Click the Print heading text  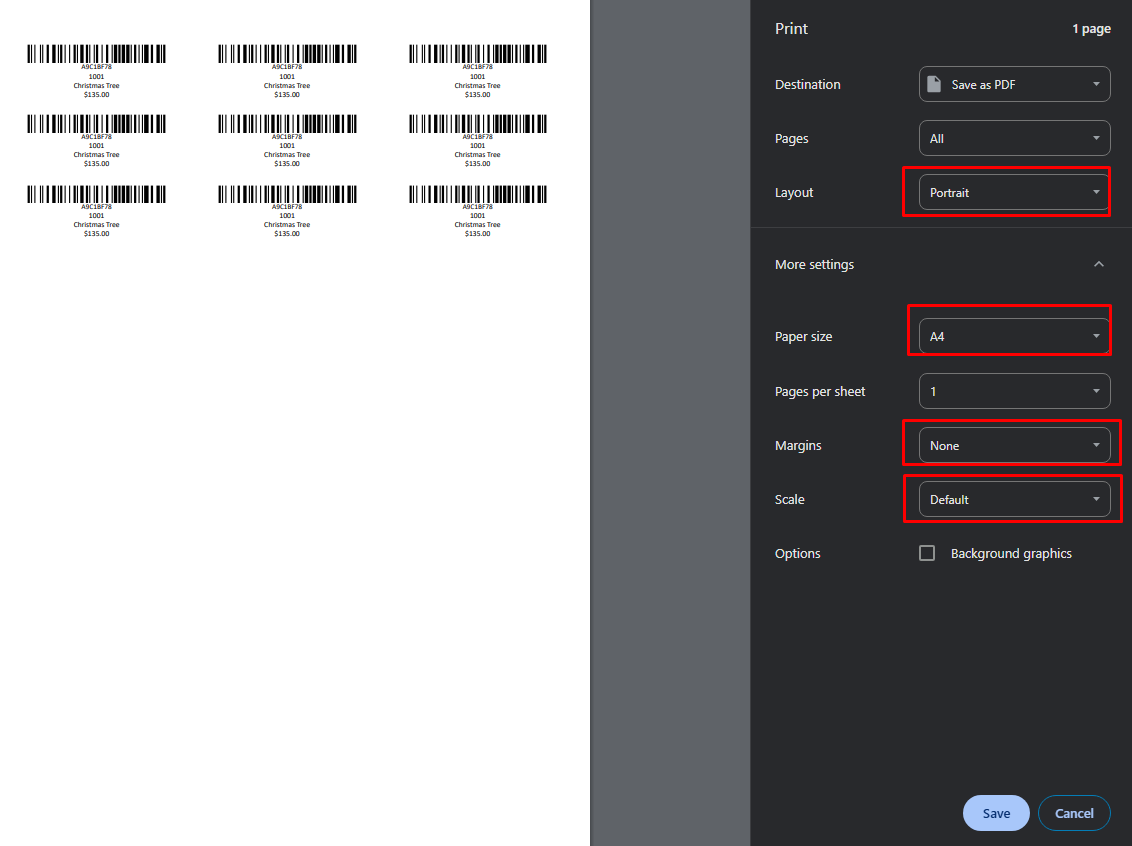tap(791, 29)
